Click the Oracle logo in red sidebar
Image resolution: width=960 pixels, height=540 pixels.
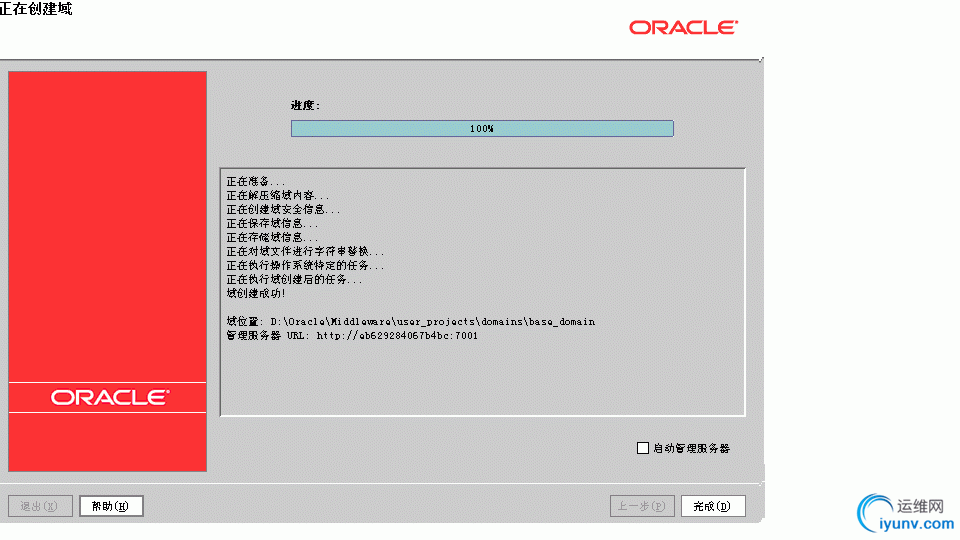110,398
